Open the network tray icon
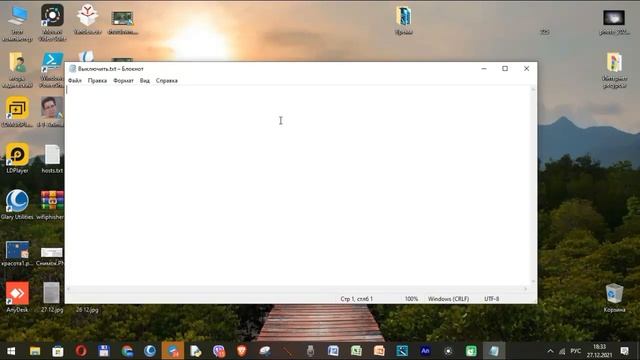The image size is (640, 360). 562,351
